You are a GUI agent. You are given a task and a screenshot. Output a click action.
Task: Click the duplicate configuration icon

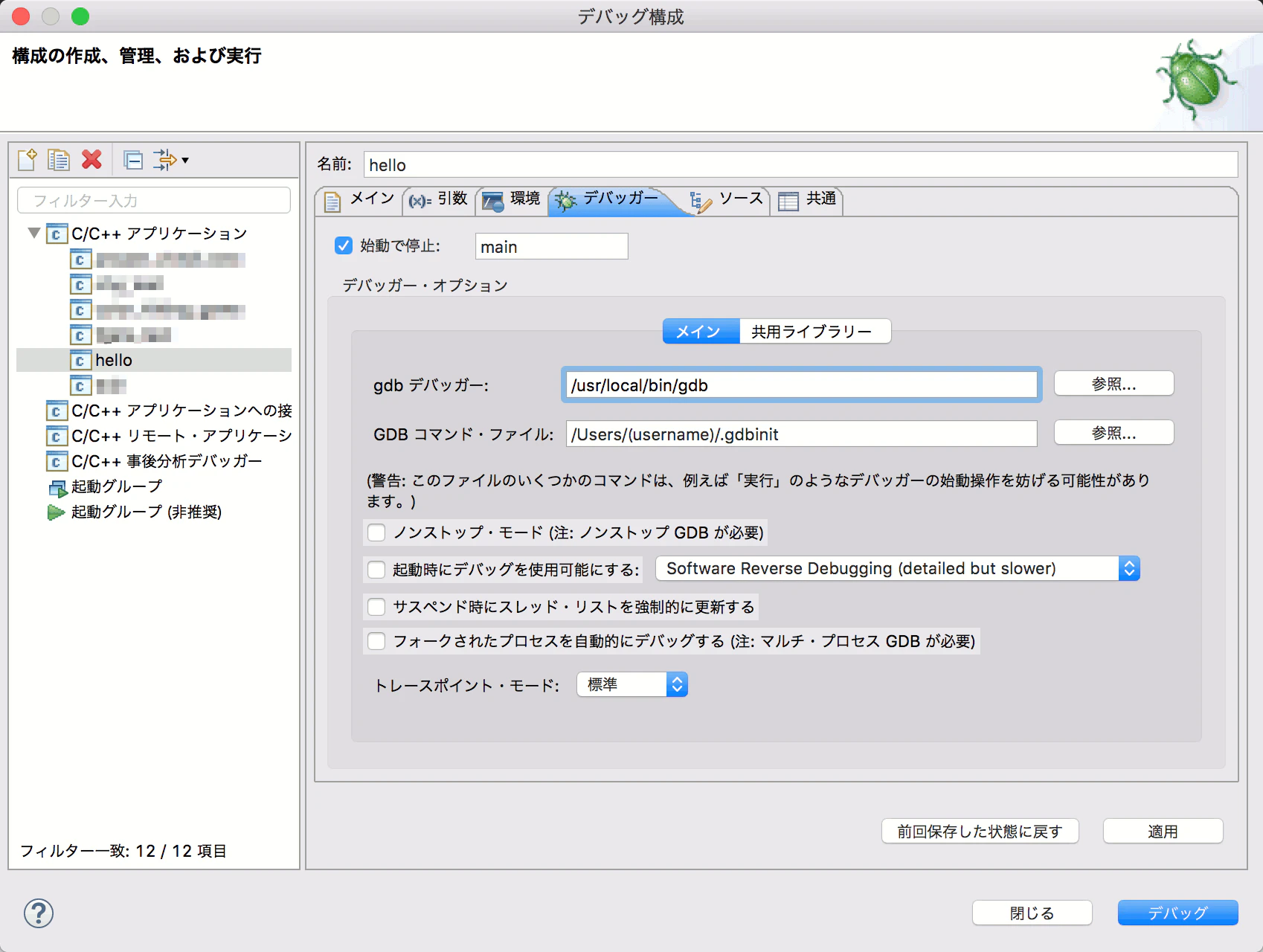click(59, 160)
